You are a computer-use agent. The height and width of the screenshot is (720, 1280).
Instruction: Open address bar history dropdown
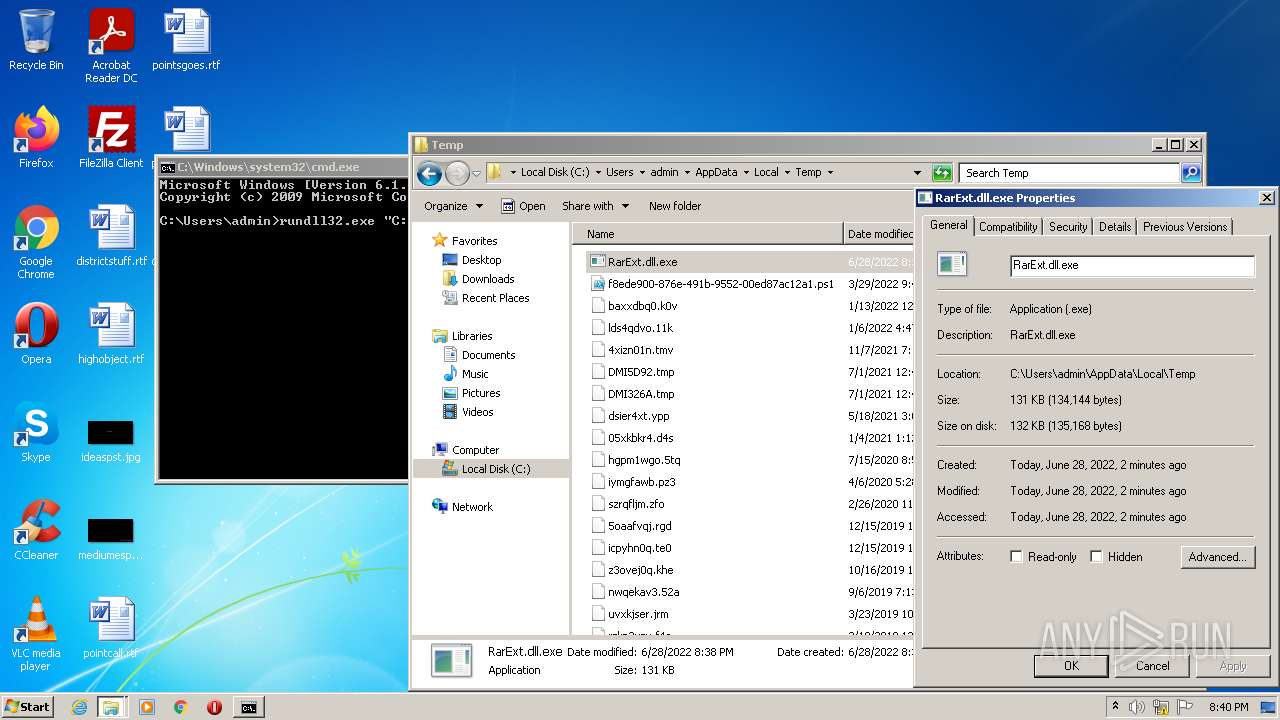click(x=917, y=173)
